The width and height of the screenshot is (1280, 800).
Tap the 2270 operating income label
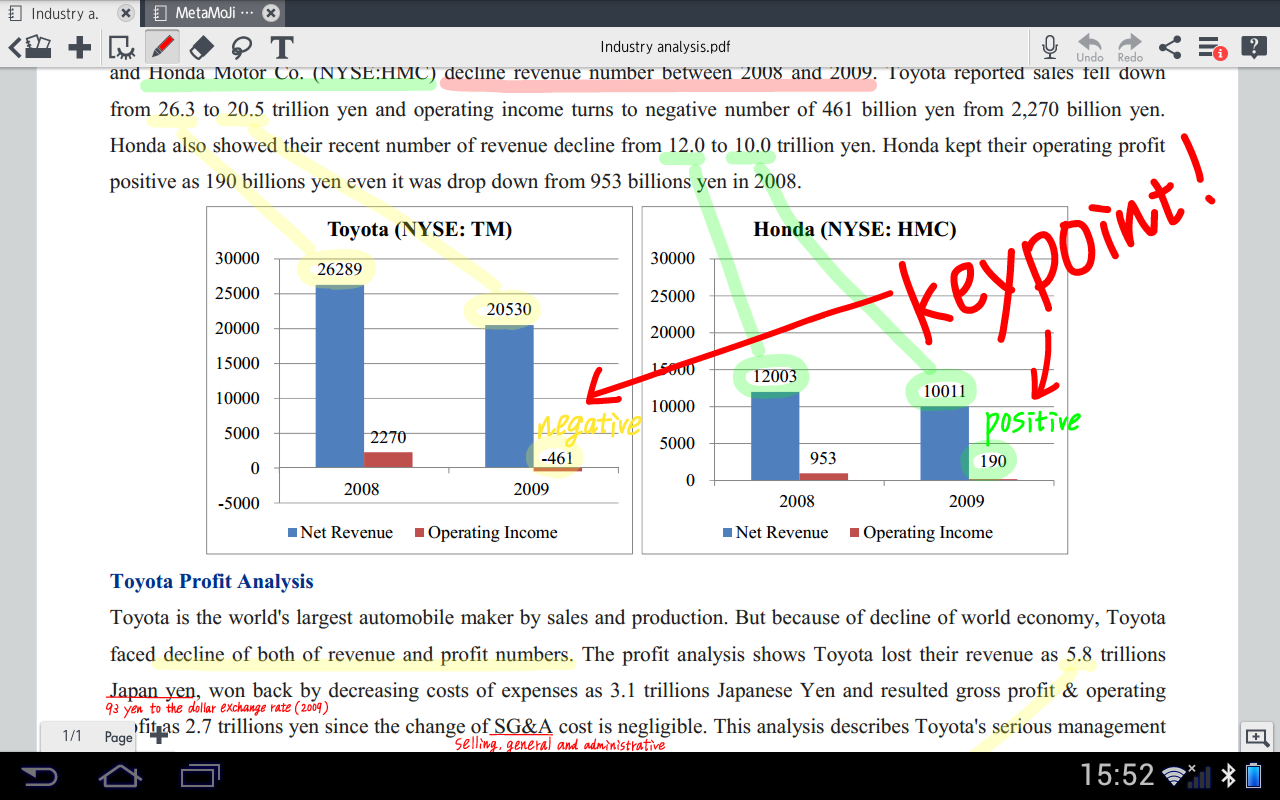click(x=388, y=438)
